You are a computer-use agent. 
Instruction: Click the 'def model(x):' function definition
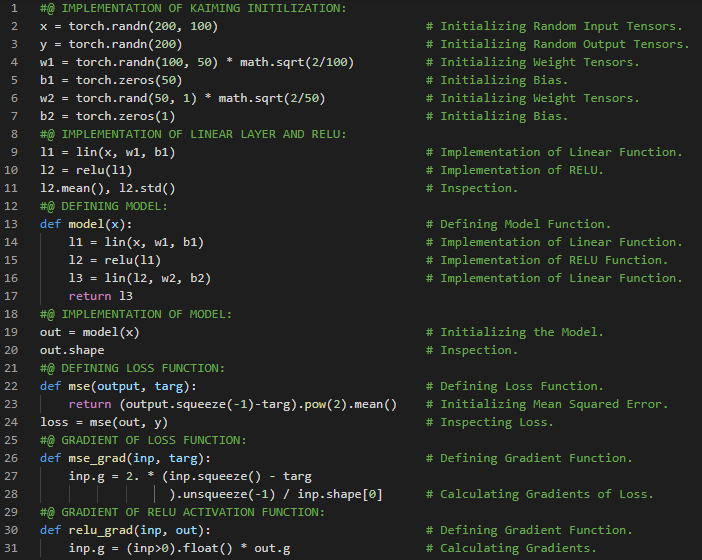(86, 224)
